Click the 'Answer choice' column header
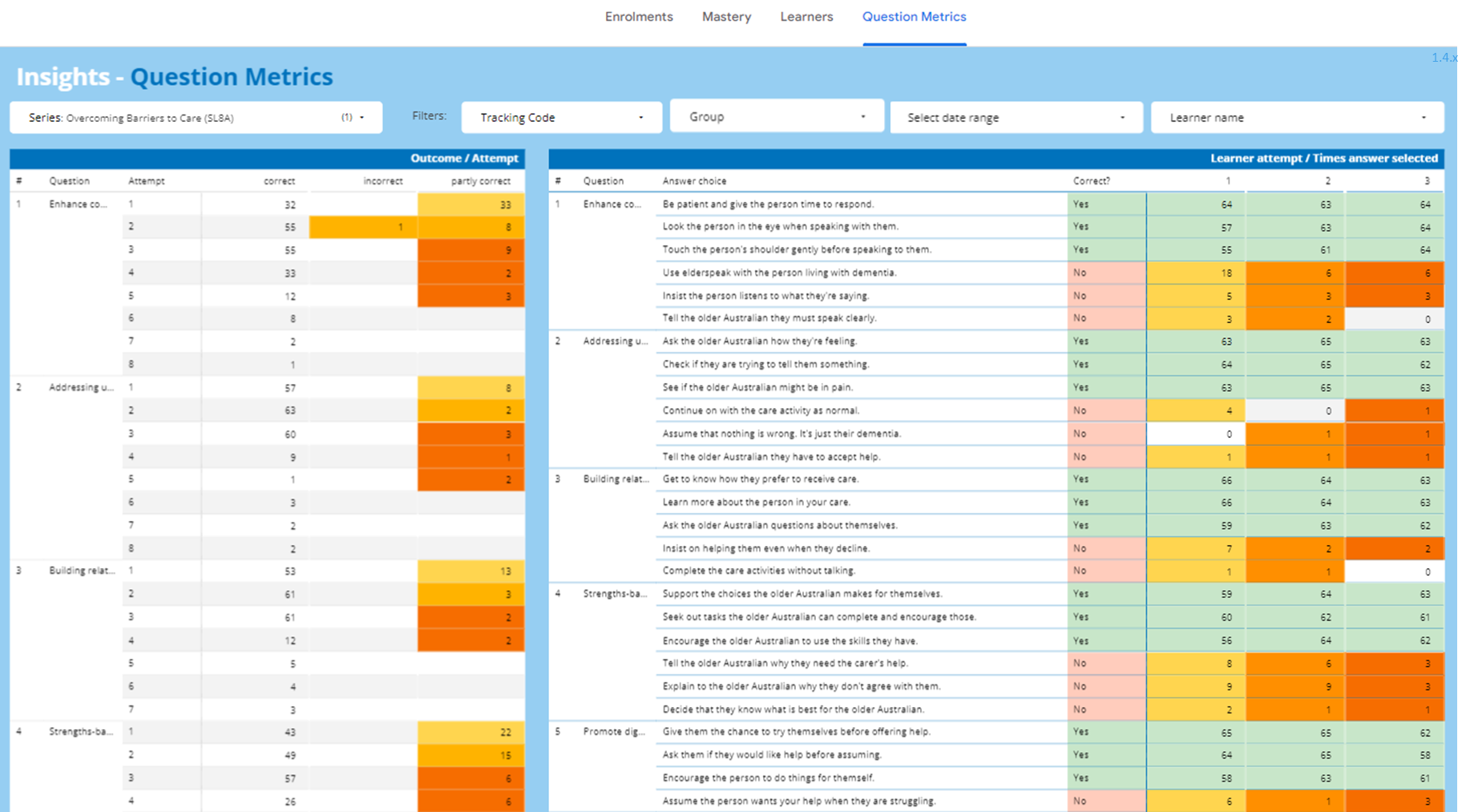Screen dimensions: 1466x812 pos(694,181)
